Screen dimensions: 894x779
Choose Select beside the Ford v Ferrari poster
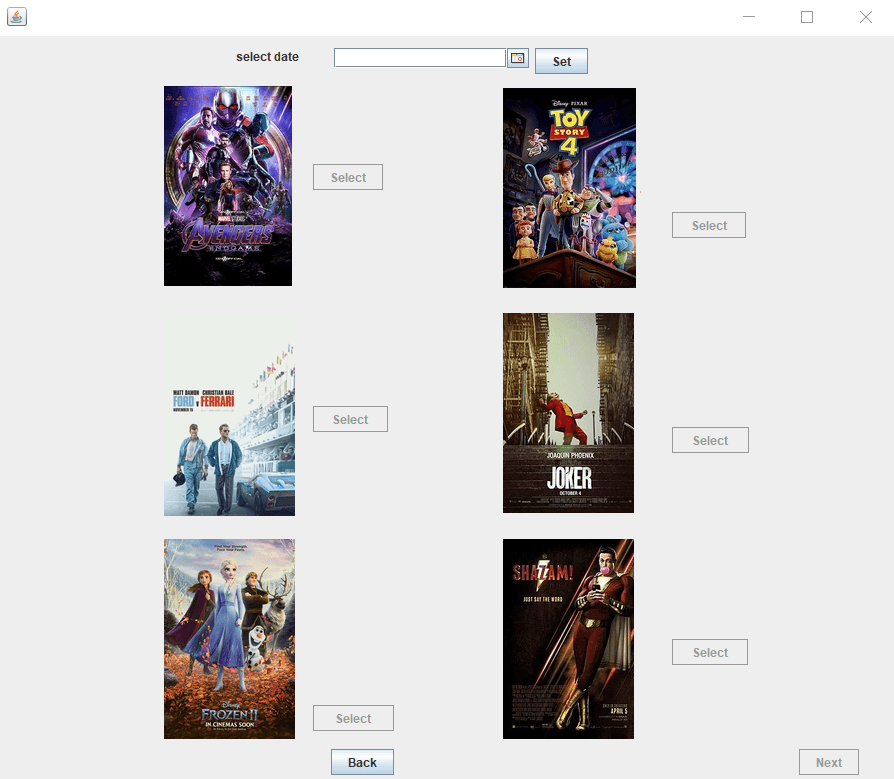(x=350, y=419)
